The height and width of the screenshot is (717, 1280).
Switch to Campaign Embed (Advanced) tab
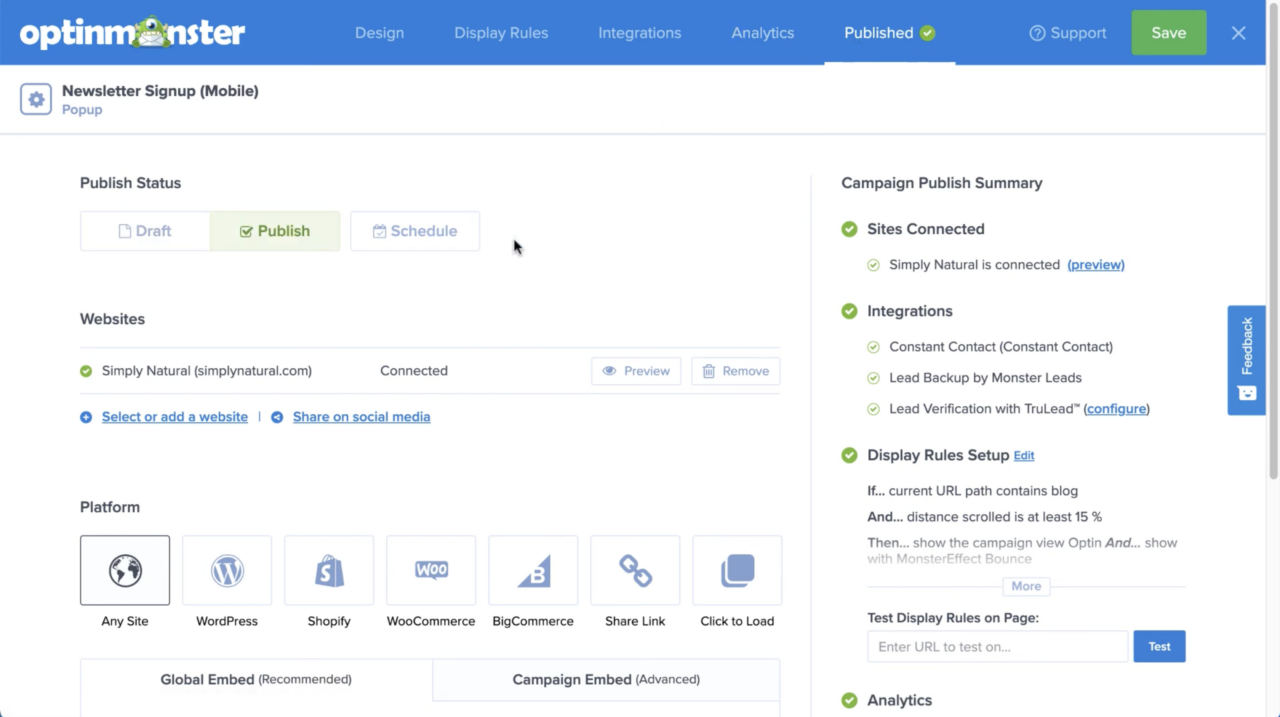[x=606, y=680]
